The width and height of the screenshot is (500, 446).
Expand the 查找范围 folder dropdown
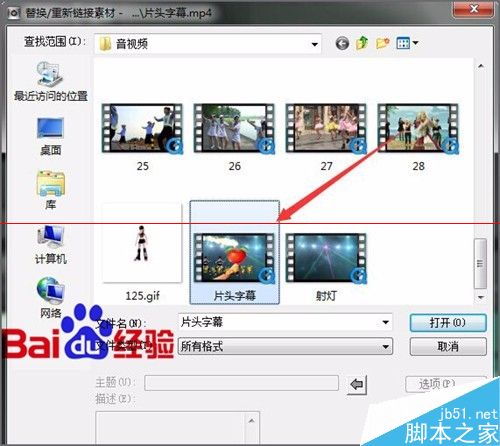(314, 44)
